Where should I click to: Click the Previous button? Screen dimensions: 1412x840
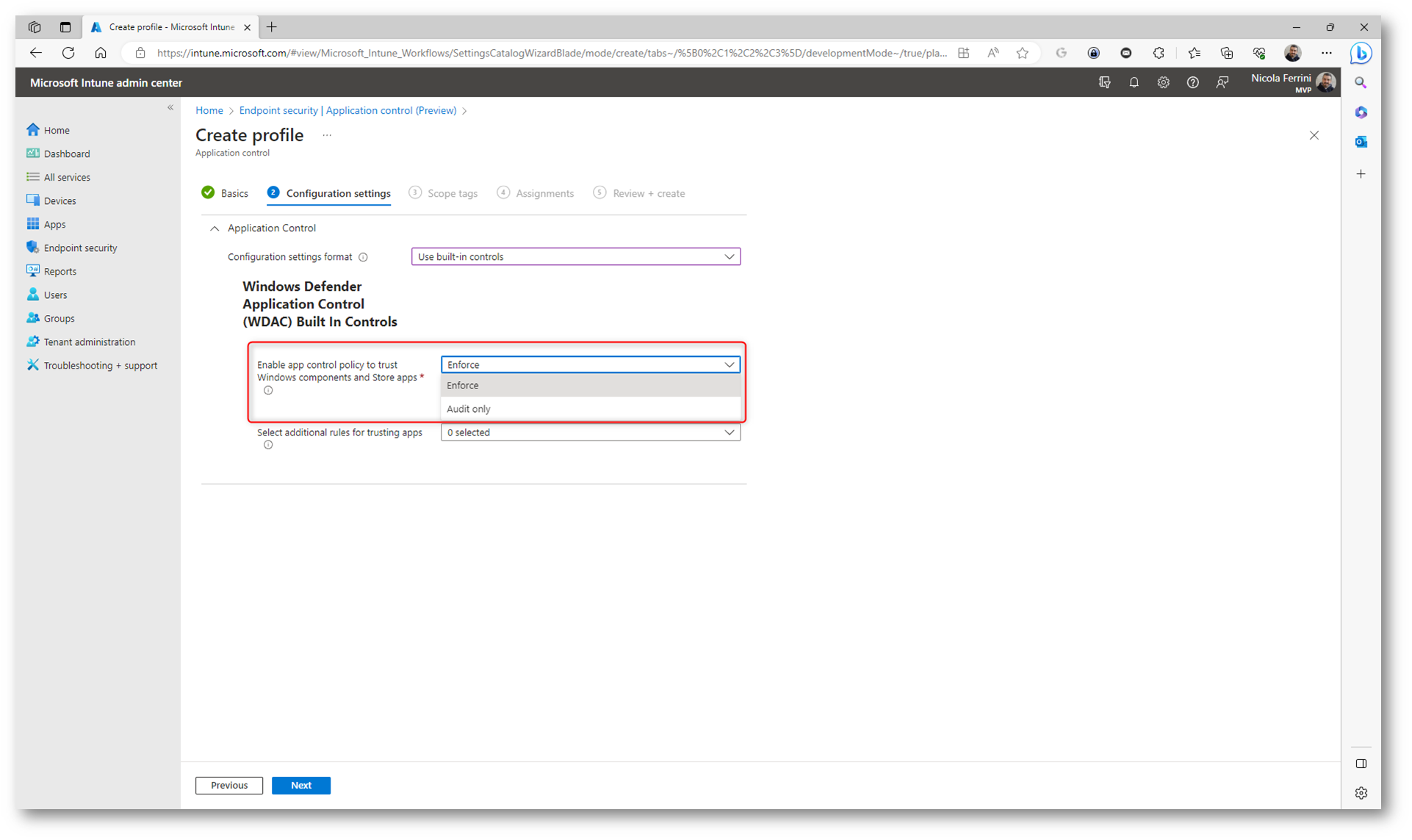229,785
